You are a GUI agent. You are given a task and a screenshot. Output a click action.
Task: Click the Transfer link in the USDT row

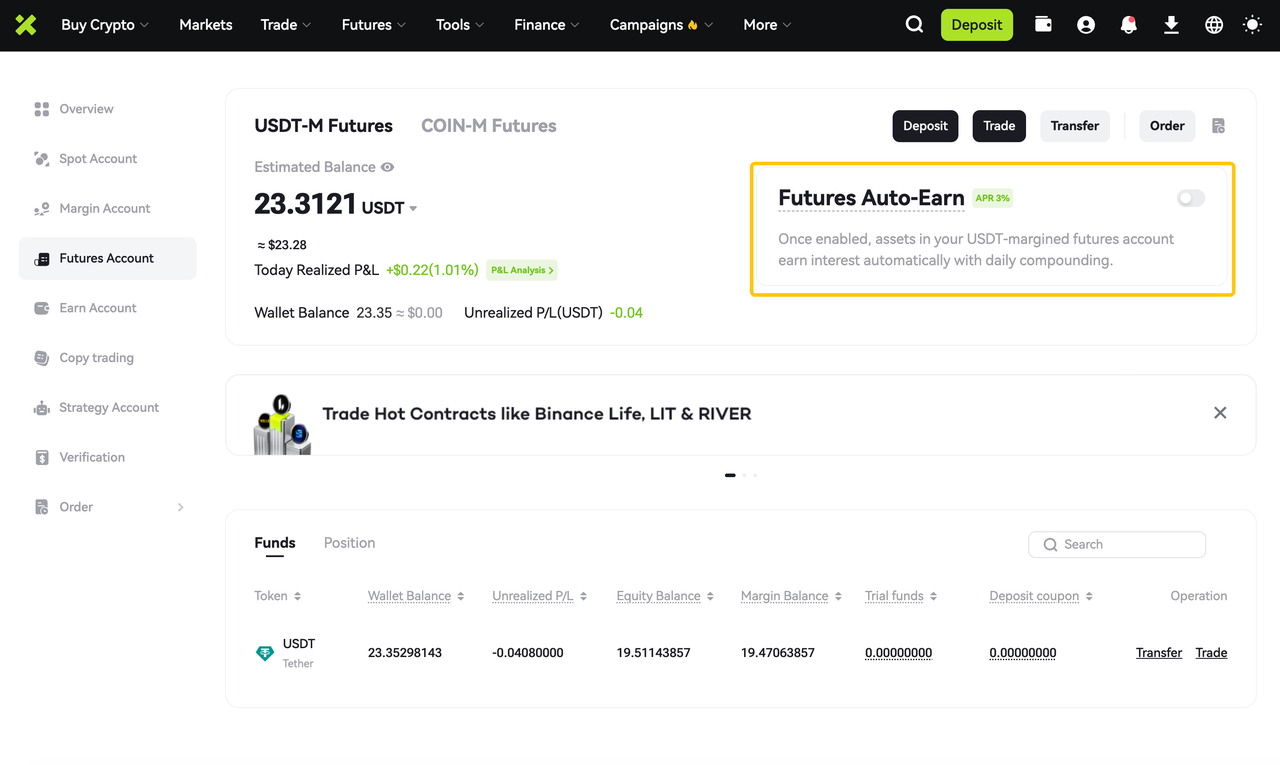(x=1158, y=653)
